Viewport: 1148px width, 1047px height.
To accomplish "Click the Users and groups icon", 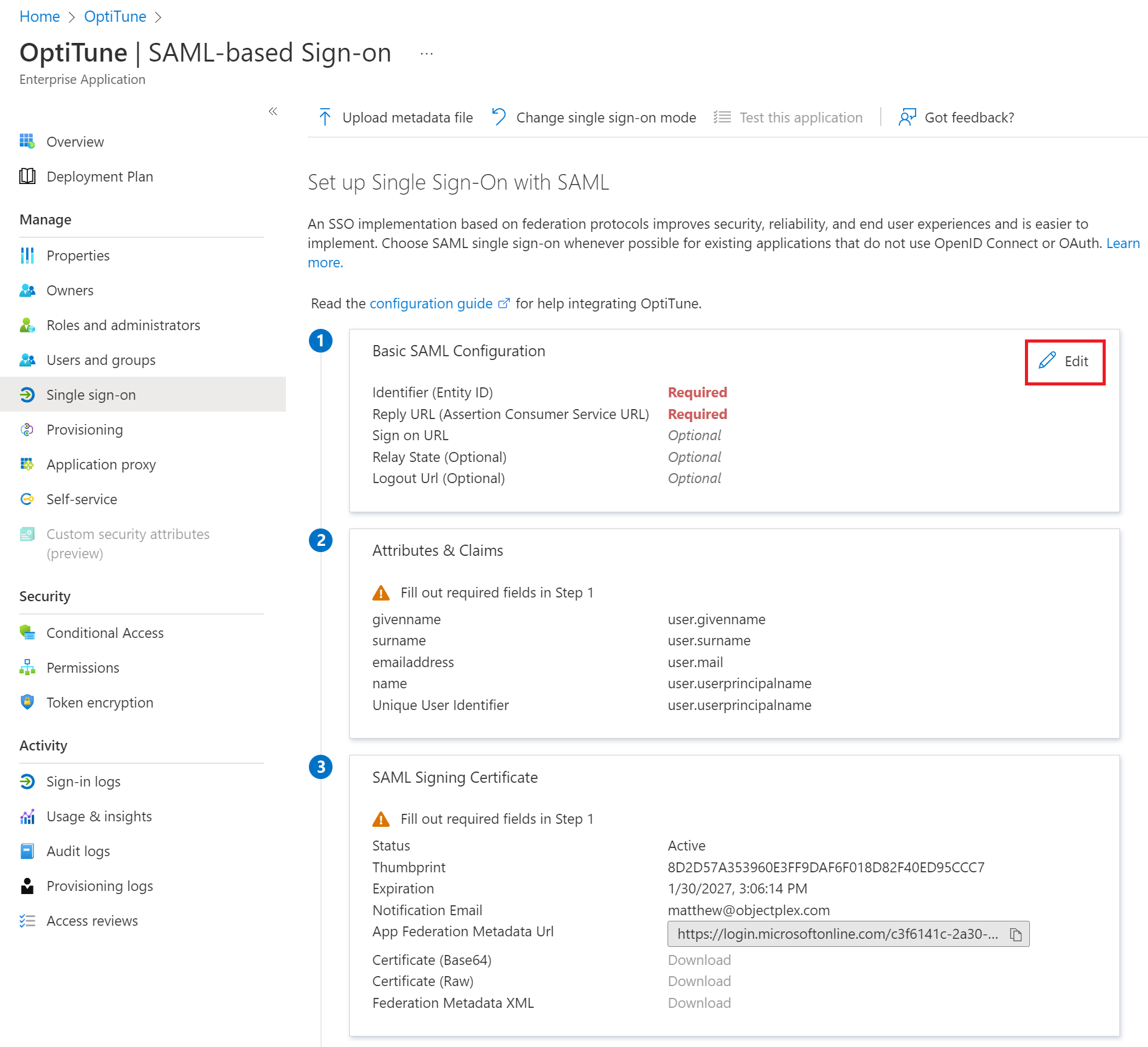I will (x=27, y=359).
